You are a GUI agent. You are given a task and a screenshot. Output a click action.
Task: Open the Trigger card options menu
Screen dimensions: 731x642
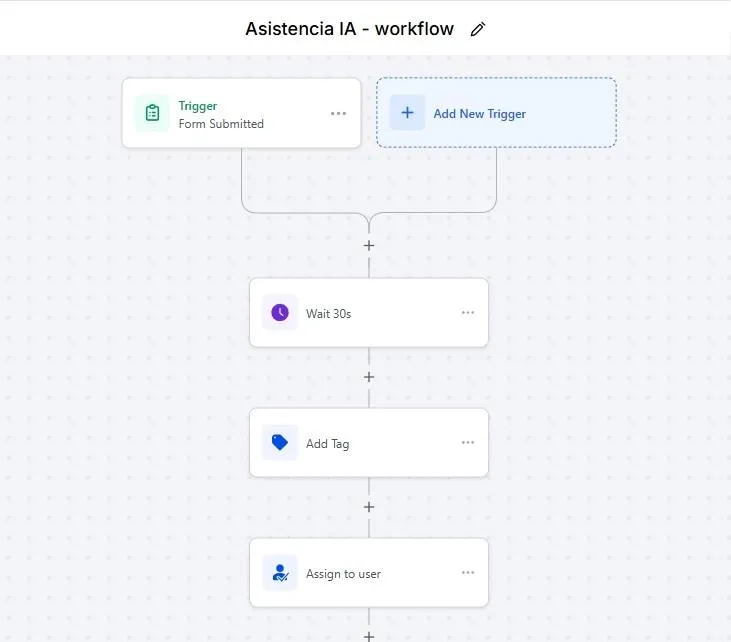(x=339, y=113)
